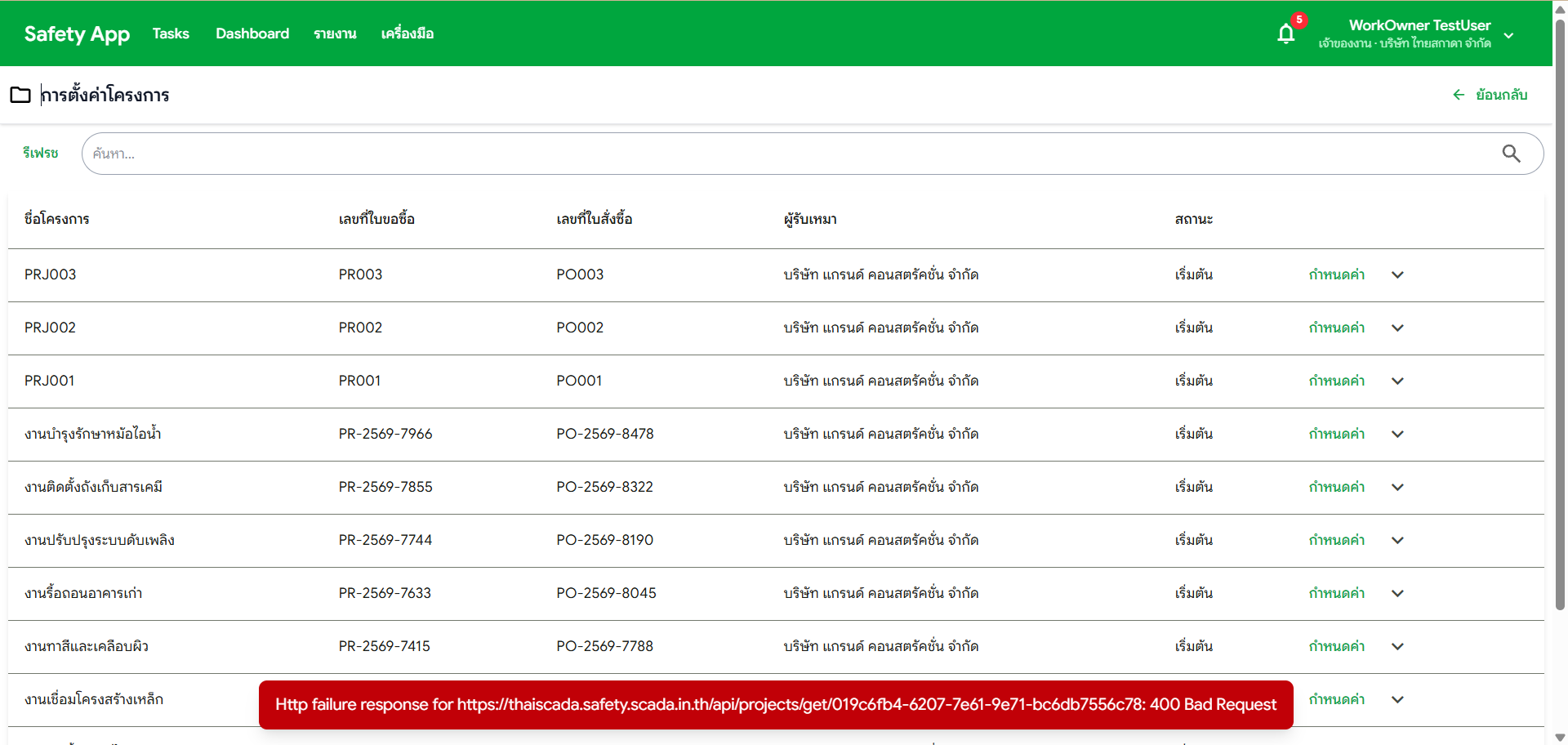Open the user account dropdown arrow
Screen dimensions: 1568x745
pyautogui.click(x=1508, y=35)
